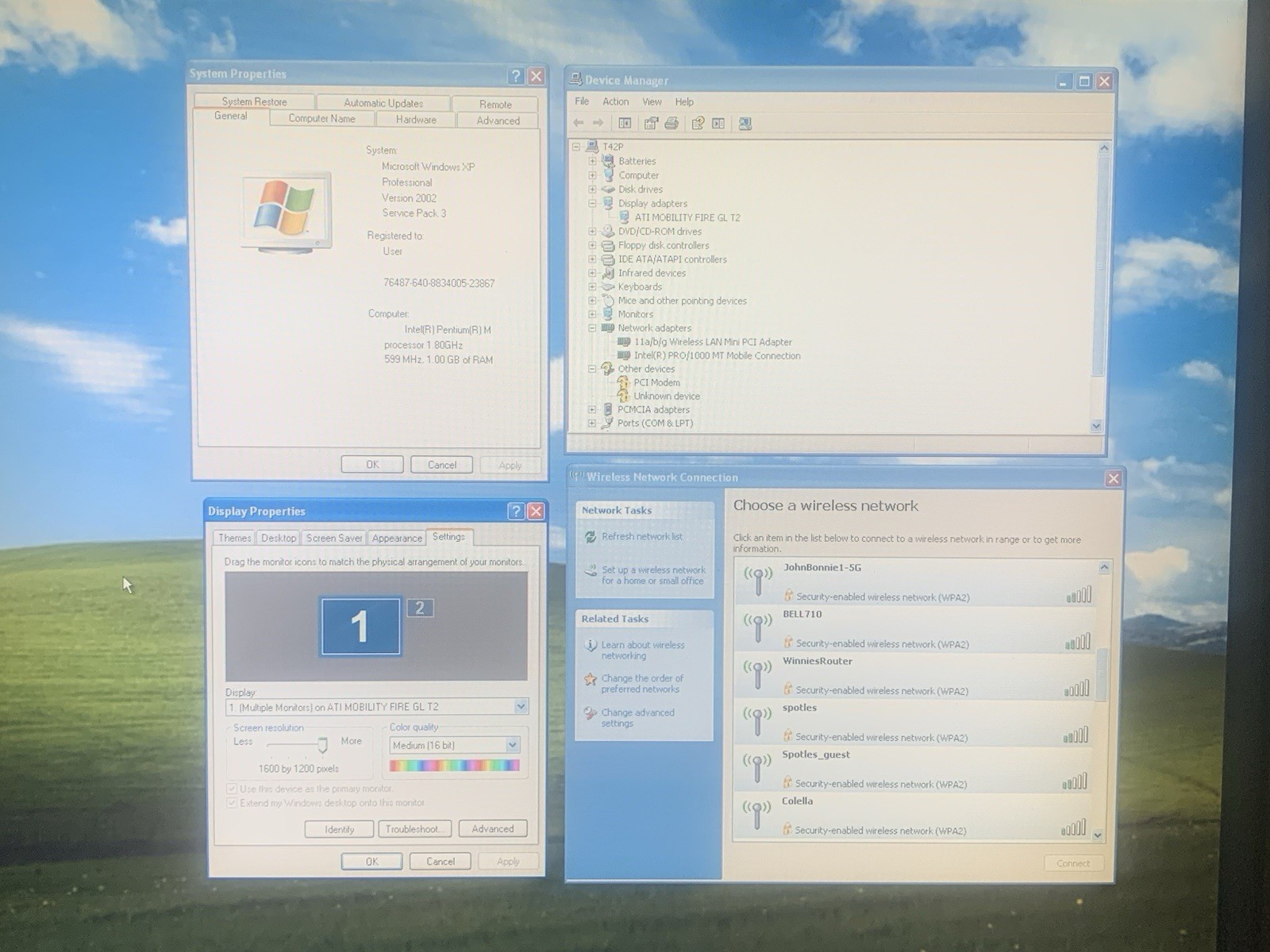The height and width of the screenshot is (952, 1270).
Task: Toggle Extend my Windows desktop onto this monitor
Action: (232, 803)
